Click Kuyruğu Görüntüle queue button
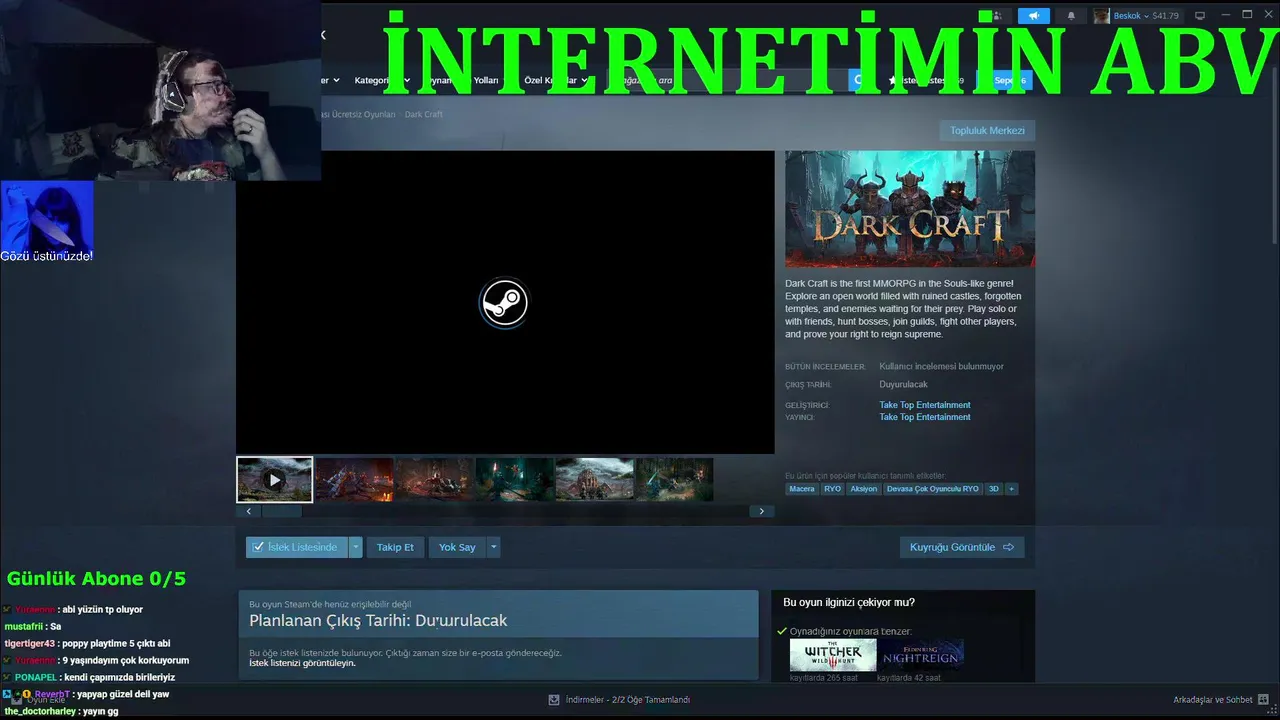 click(962, 547)
